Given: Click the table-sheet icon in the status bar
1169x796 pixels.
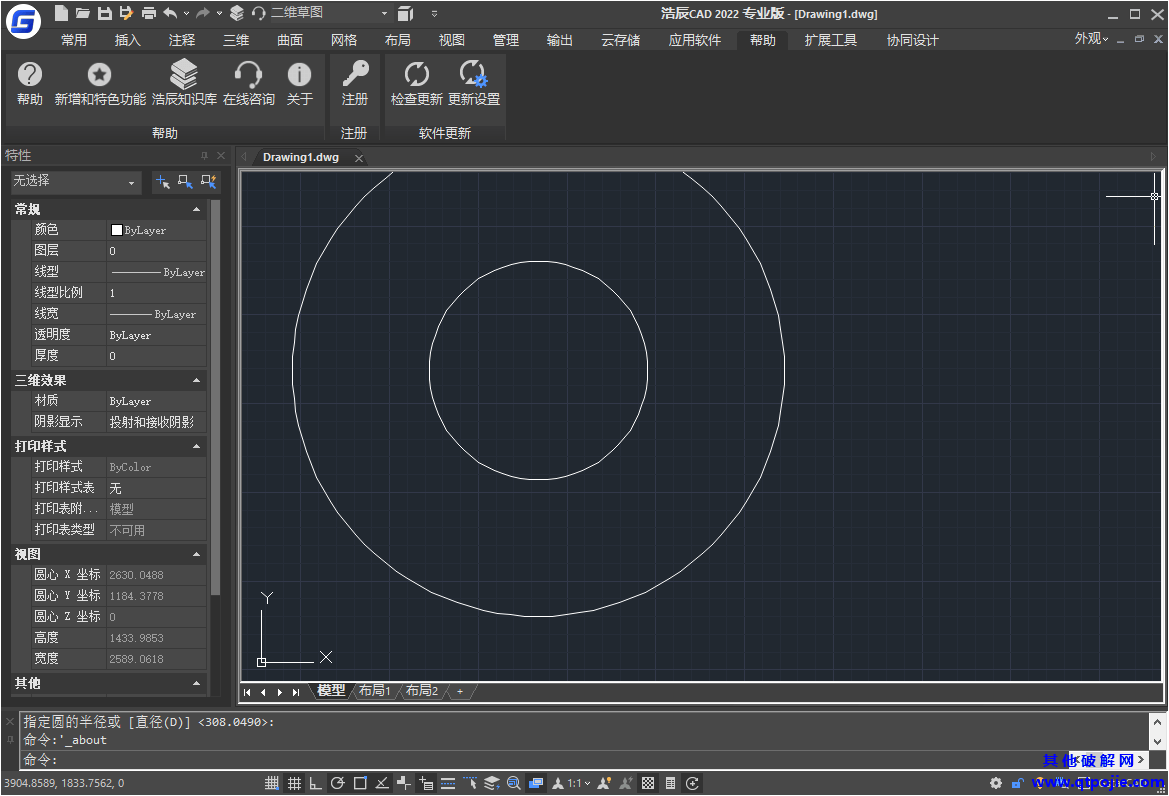Looking at the screenshot, I should [670, 783].
